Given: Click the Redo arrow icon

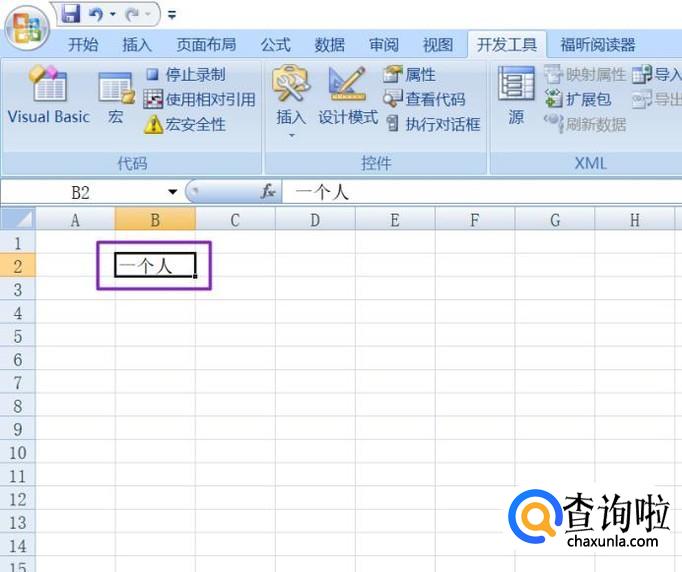Looking at the screenshot, I should (x=132, y=15).
